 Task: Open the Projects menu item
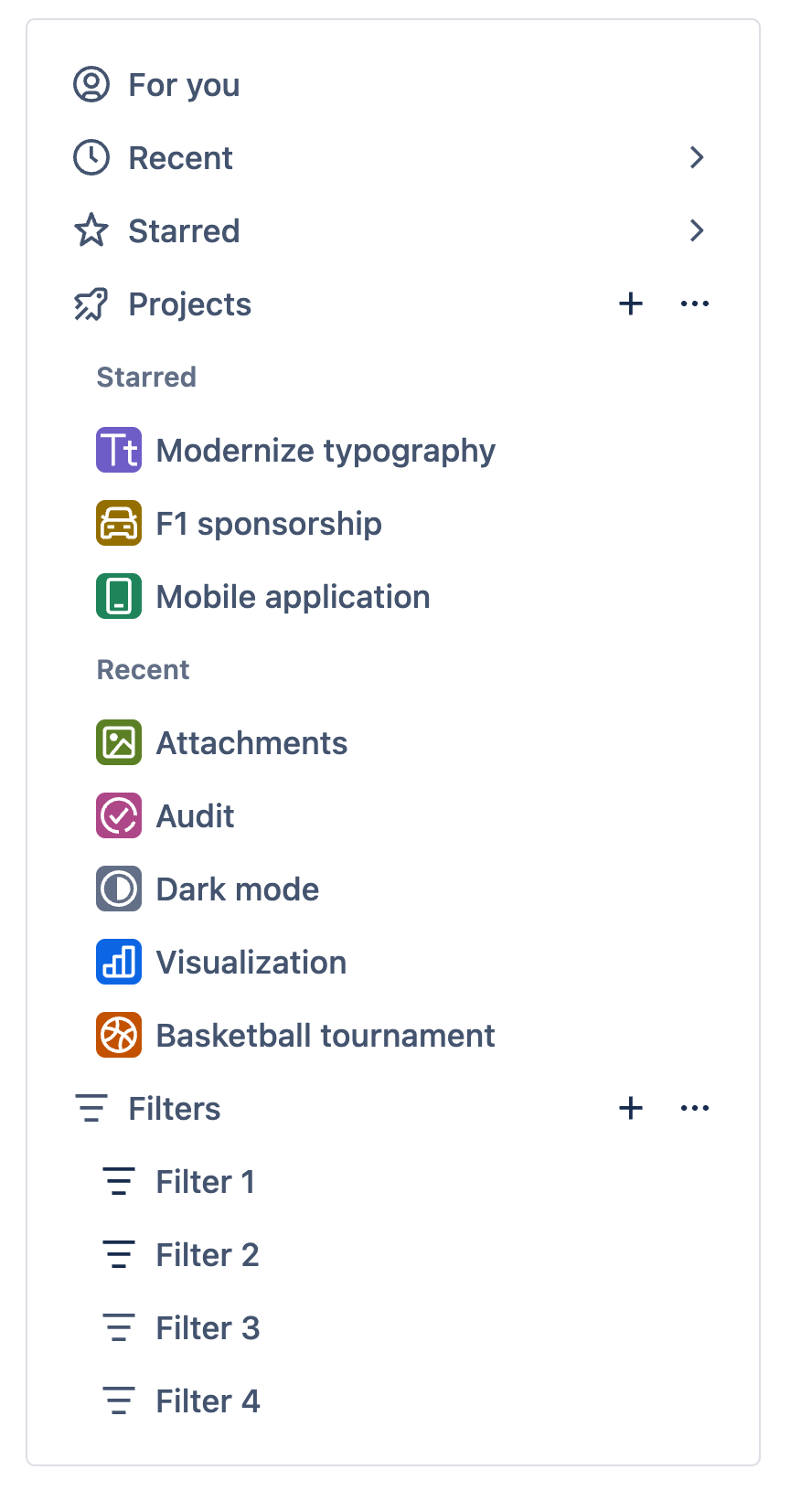(189, 304)
